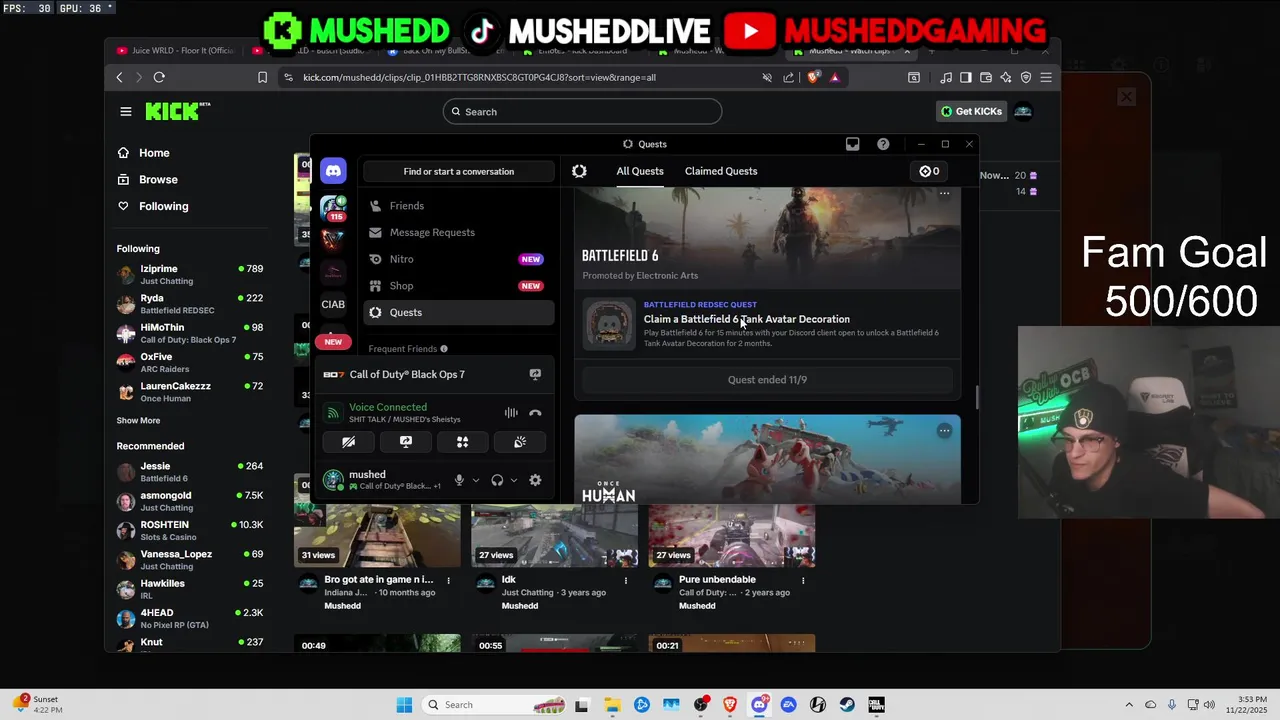Bookmark this page in Brave
1280x720 pixels.
click(262, 77)
